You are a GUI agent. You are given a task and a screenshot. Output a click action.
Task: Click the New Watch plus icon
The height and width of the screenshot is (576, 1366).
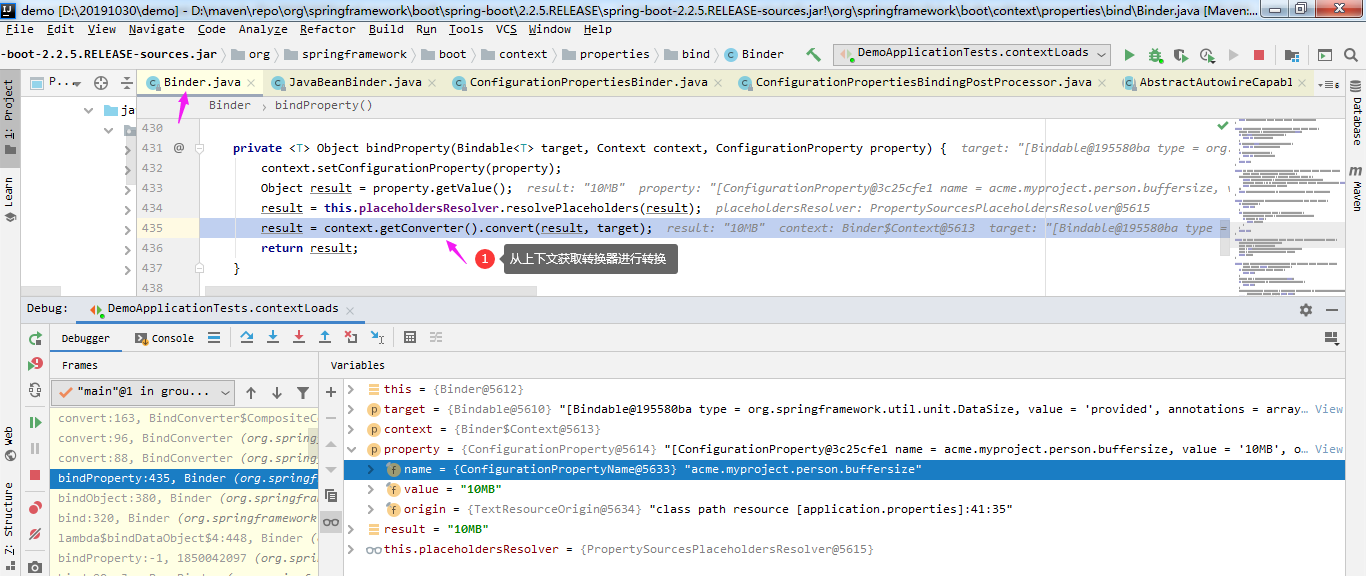pos(331,392)
